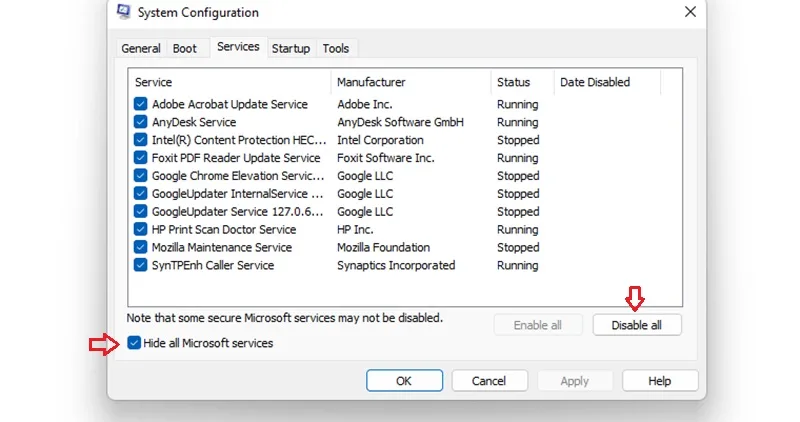Toggle Intel(R) Content Protection HEC checkbox
Viewport: 800px width, 422px height.
[x=140, y=140]
